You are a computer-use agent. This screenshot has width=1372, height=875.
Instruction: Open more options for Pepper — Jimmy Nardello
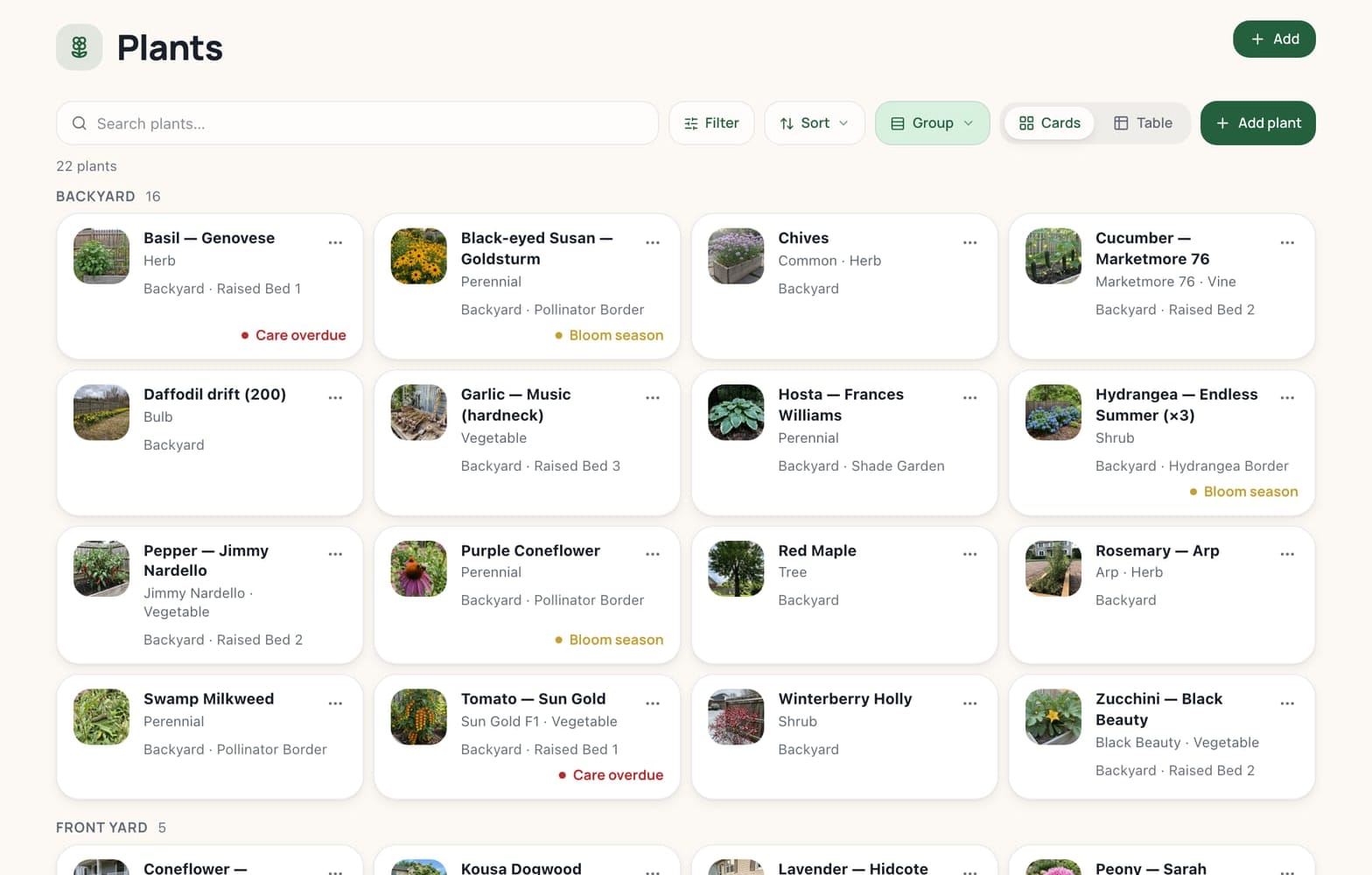(335, 554)
